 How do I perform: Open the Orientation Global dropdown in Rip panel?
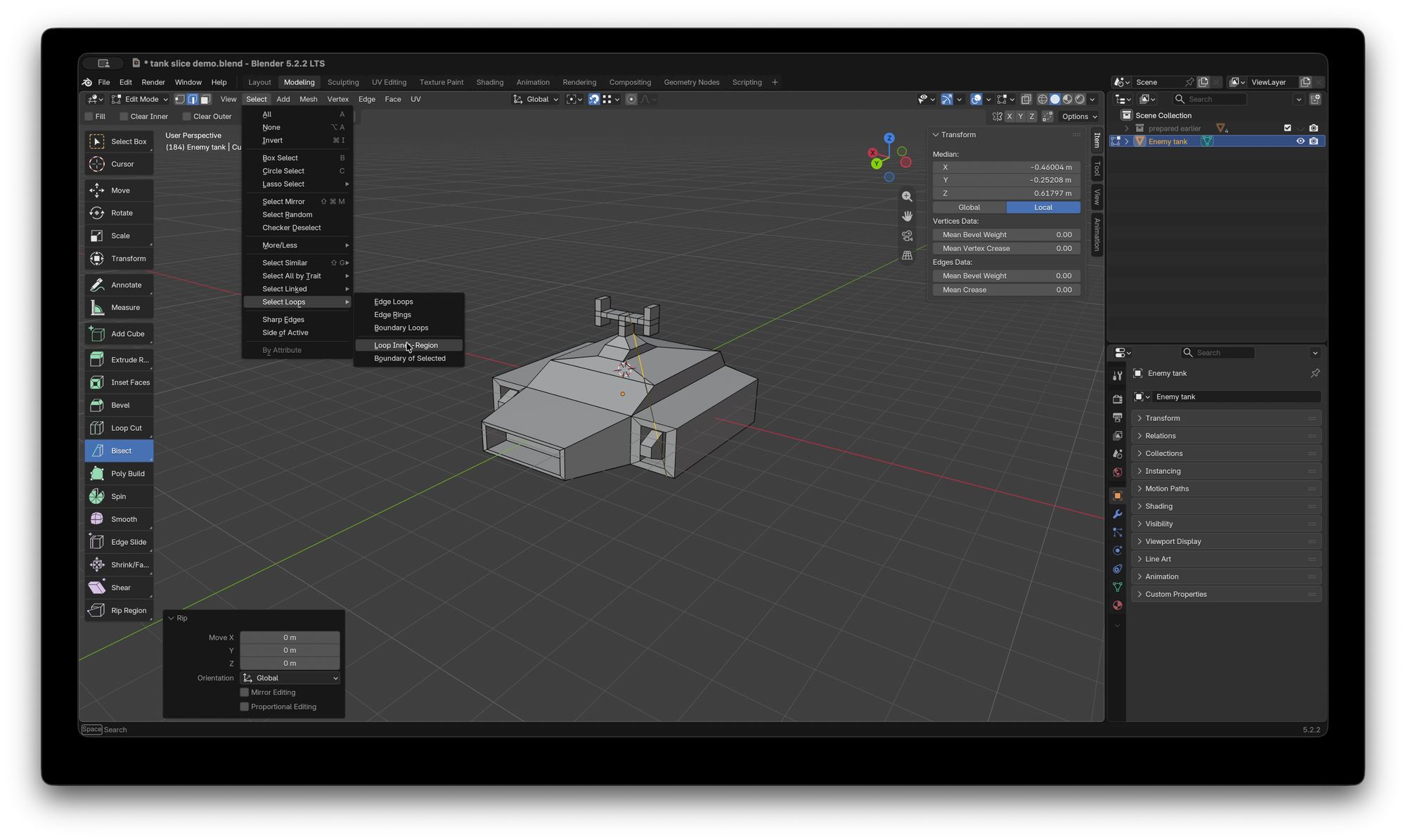(x=290, y=678)
